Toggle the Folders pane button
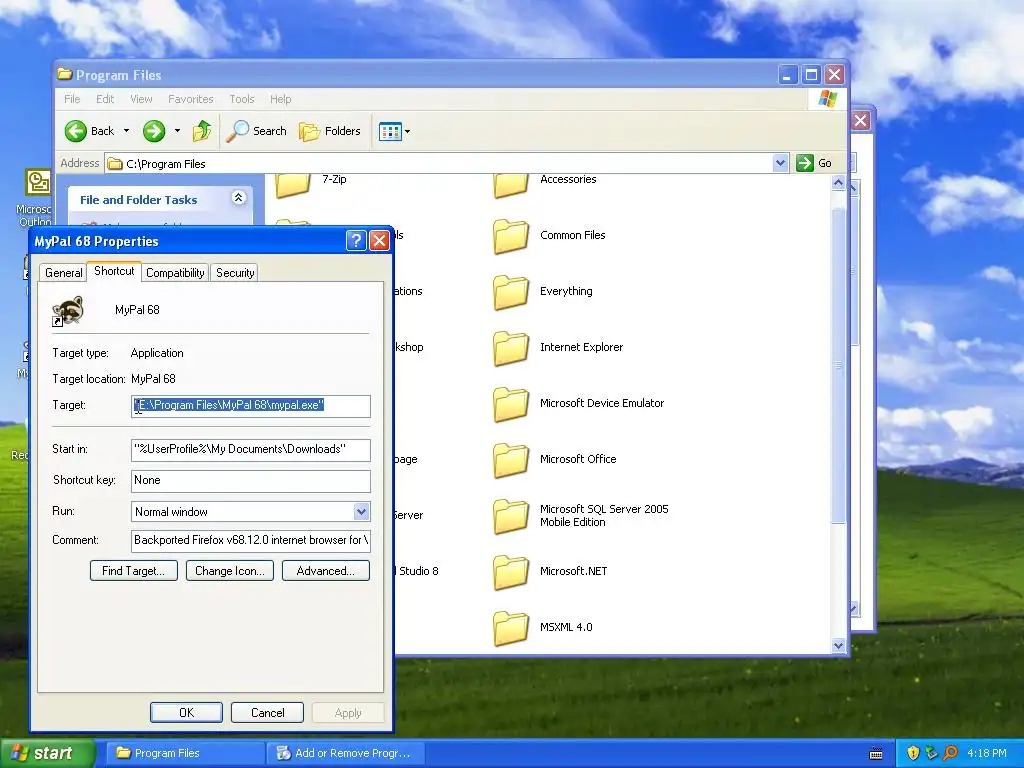Image resolution: width=1024 pixels, height=768 pixels. tap(330, 131)
